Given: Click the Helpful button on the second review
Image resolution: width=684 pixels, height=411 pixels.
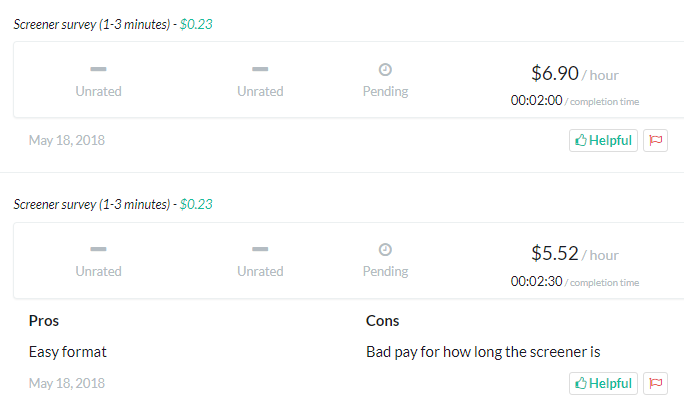Looking at the screenshot, I should pos(603,384).
